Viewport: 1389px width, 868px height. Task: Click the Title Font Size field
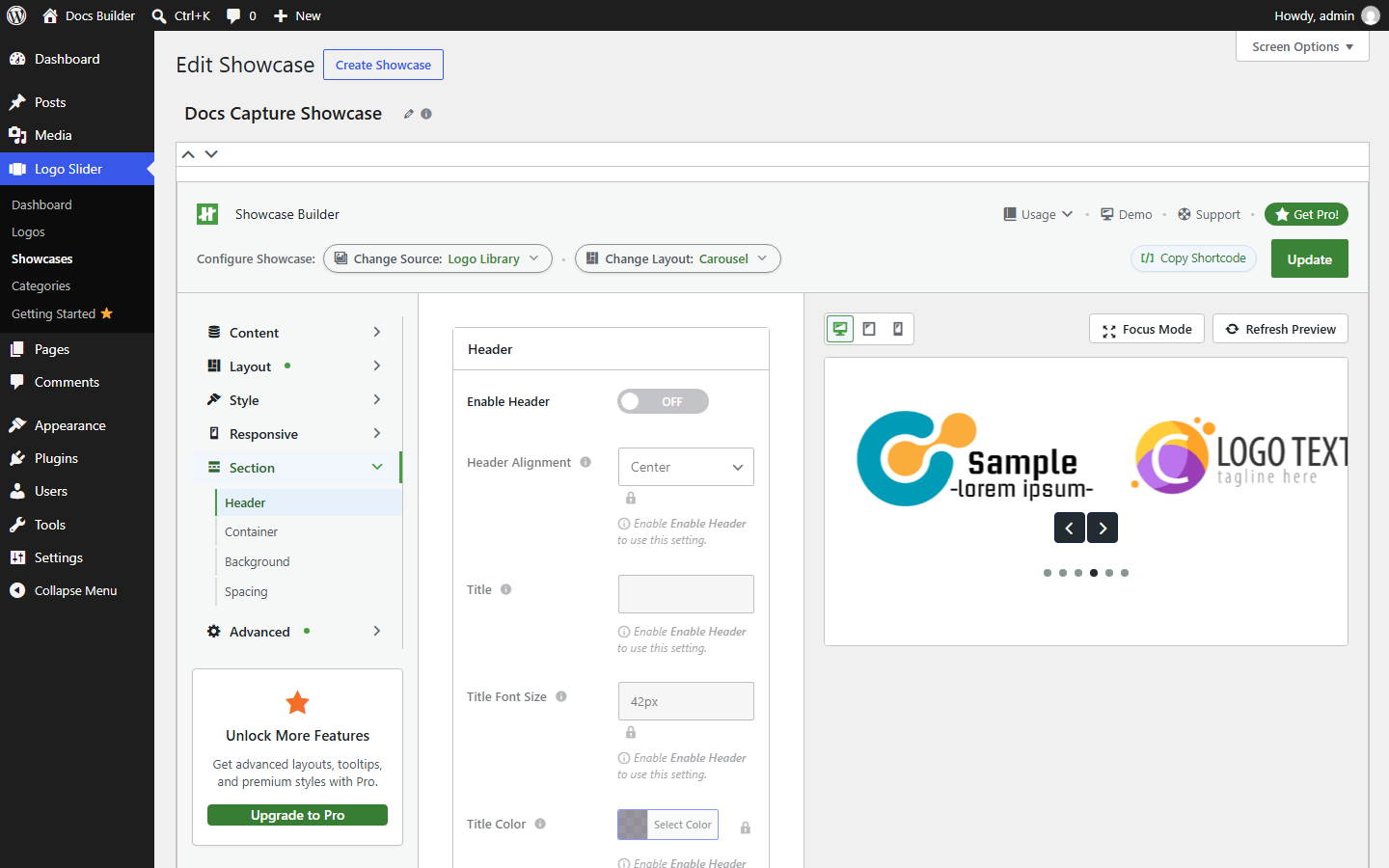[686, 701]
